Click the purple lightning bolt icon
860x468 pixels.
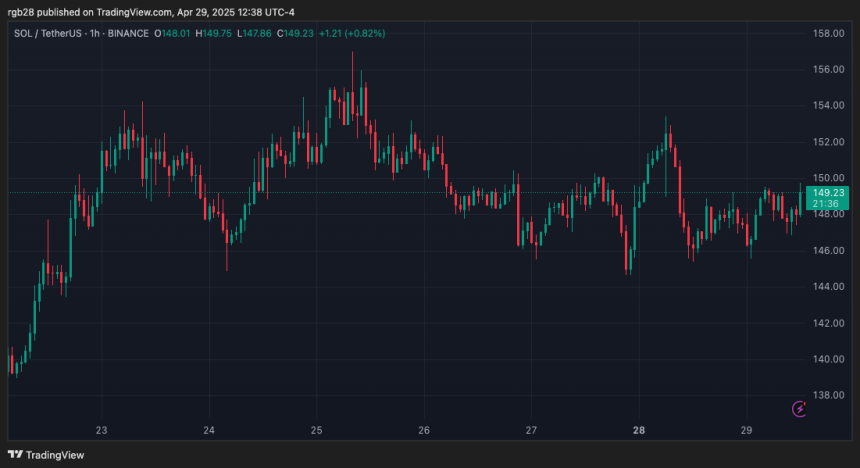799,408
